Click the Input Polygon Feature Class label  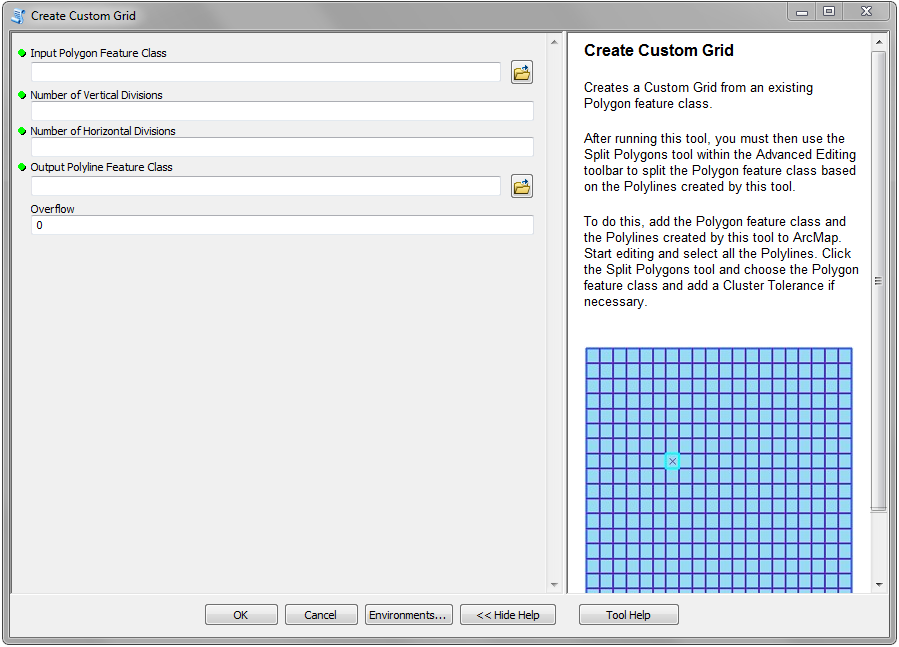pyautogui.click(x=98, y=53)
